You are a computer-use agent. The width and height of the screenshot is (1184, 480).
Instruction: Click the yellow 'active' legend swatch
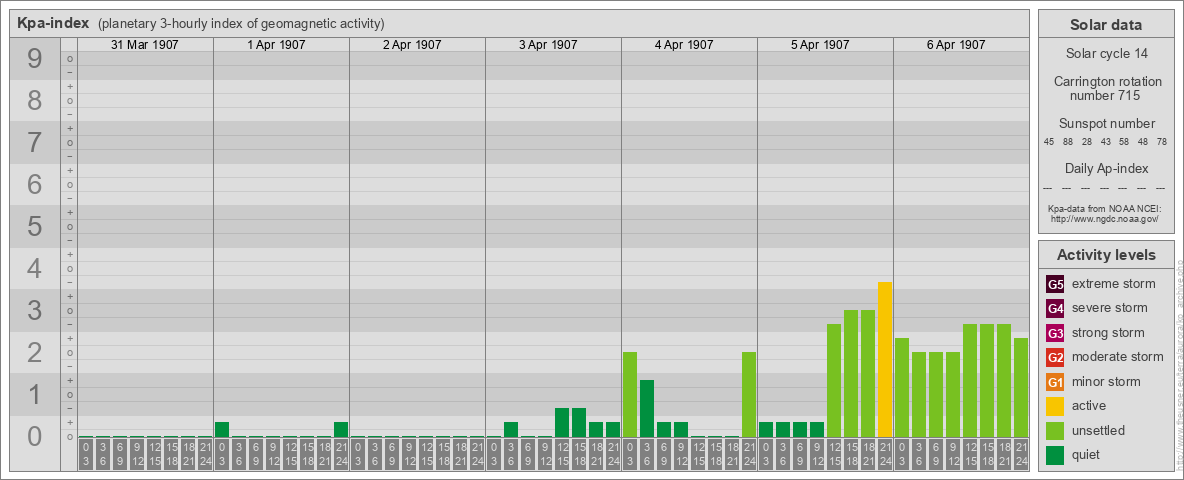coord(1055,406)
